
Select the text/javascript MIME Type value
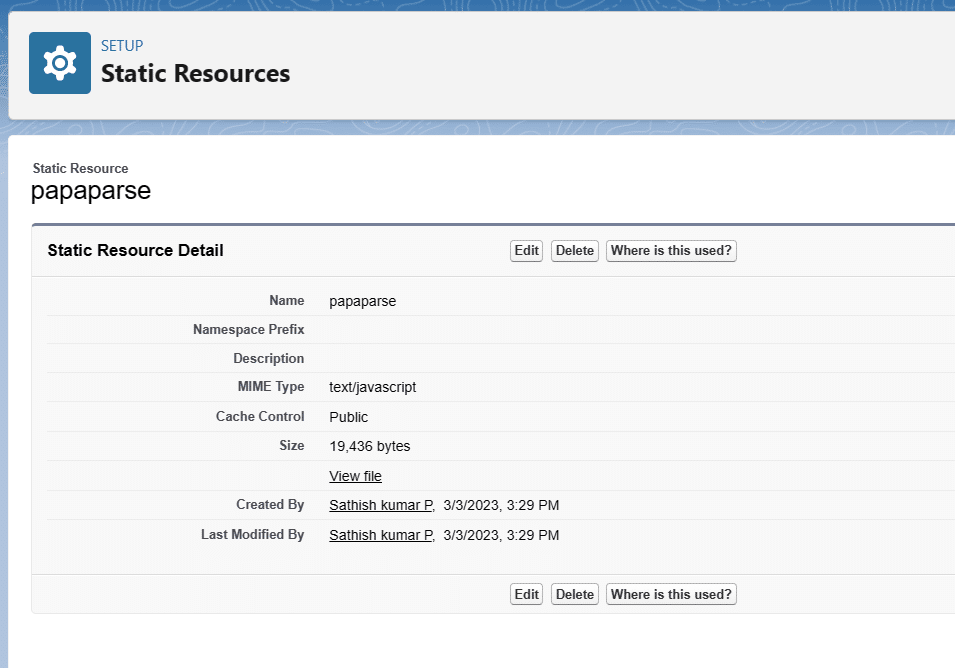point(373,387)
